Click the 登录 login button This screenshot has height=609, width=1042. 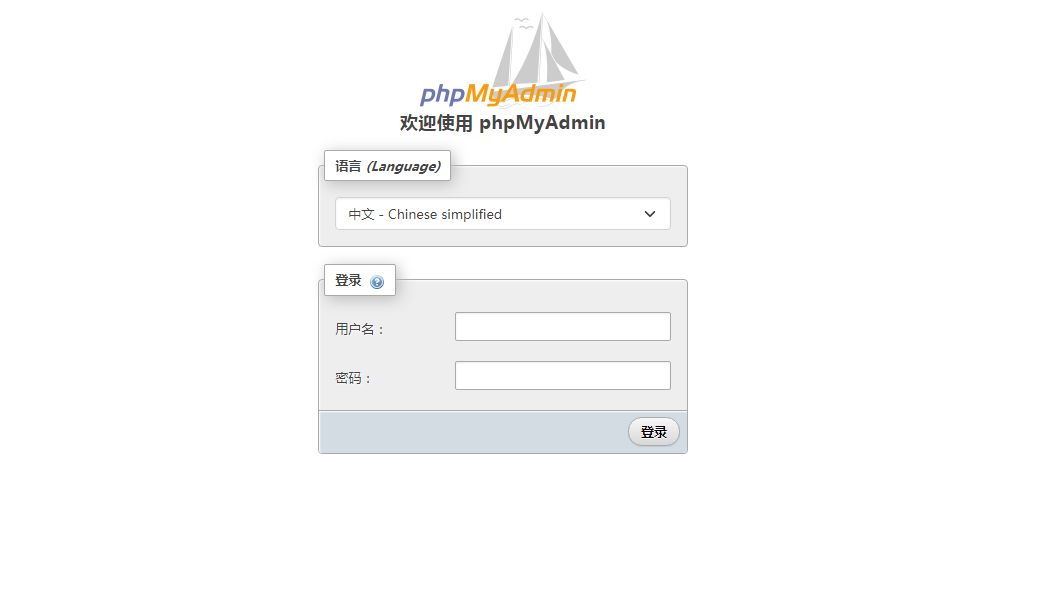point(653,432)
